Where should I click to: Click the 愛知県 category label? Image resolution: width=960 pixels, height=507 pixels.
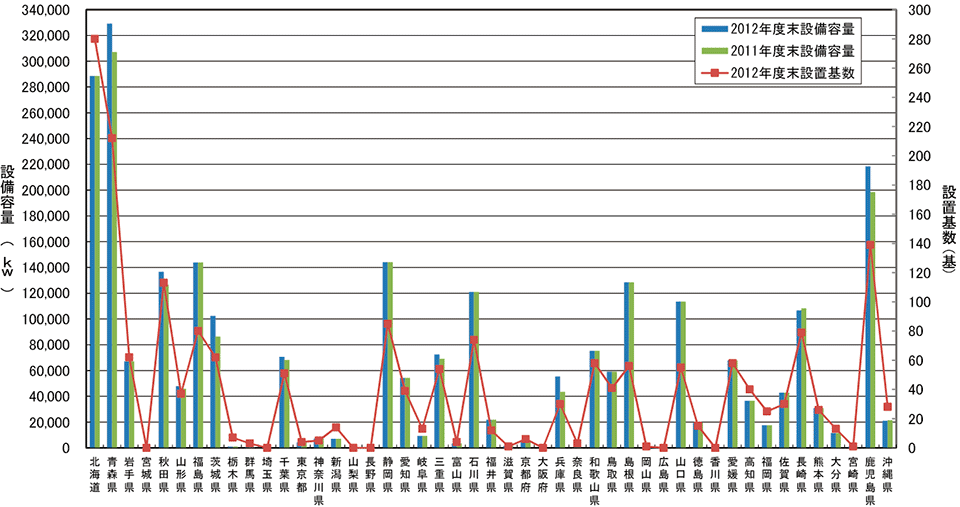tap(405, 473)
